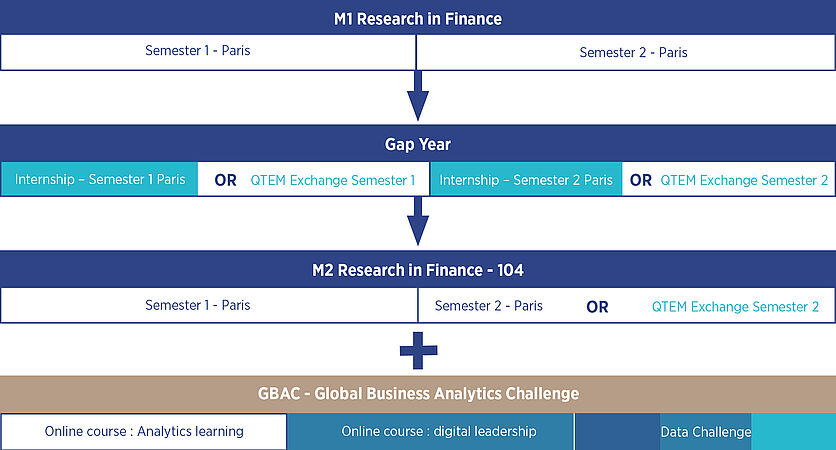Image resolution: width=836 pixels, height=450 pixels.
Task: Click the Gap Year header bar
Action: pos(418,144)
